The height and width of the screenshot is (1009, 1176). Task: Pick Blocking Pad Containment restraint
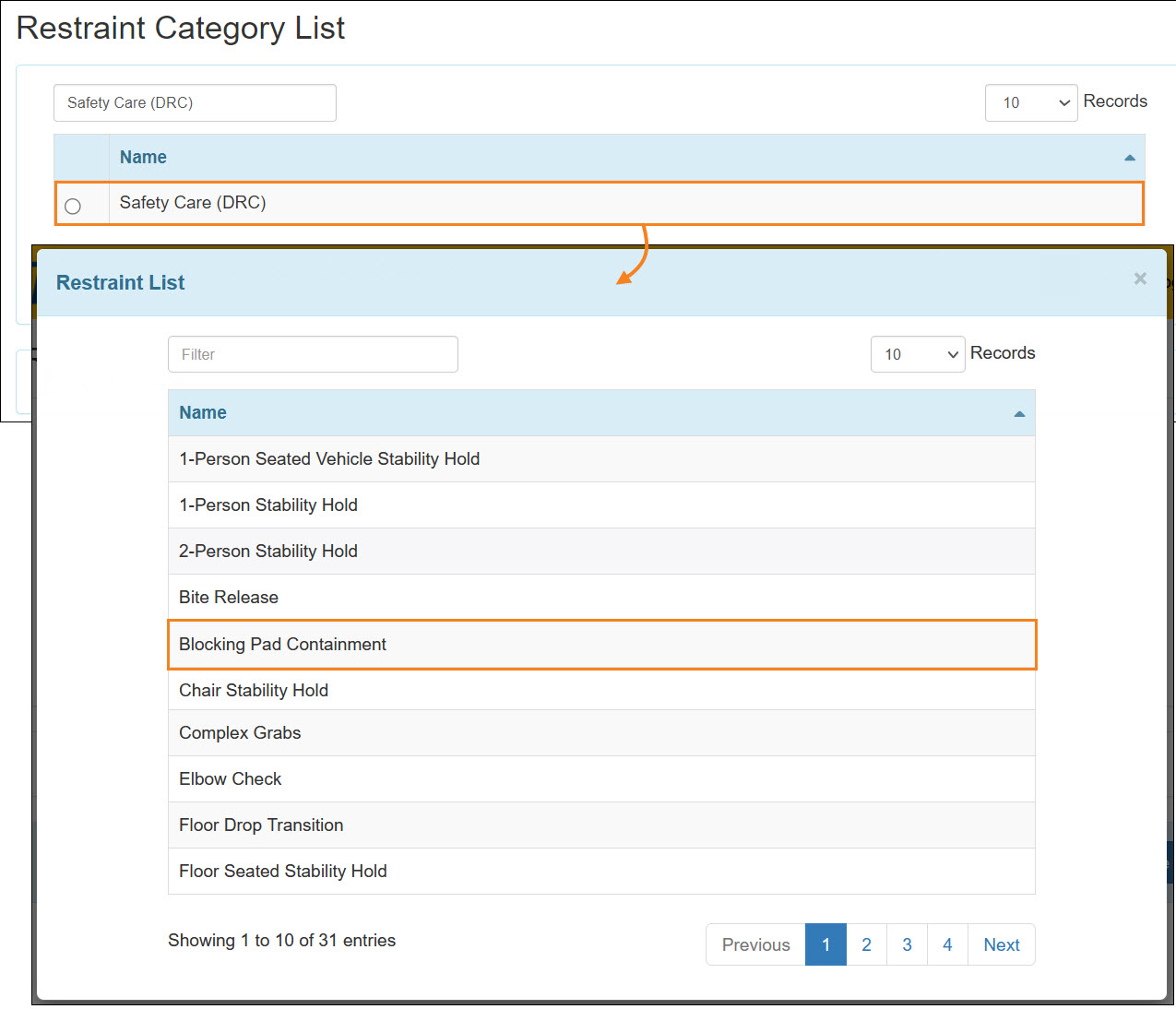click(601, 644)
